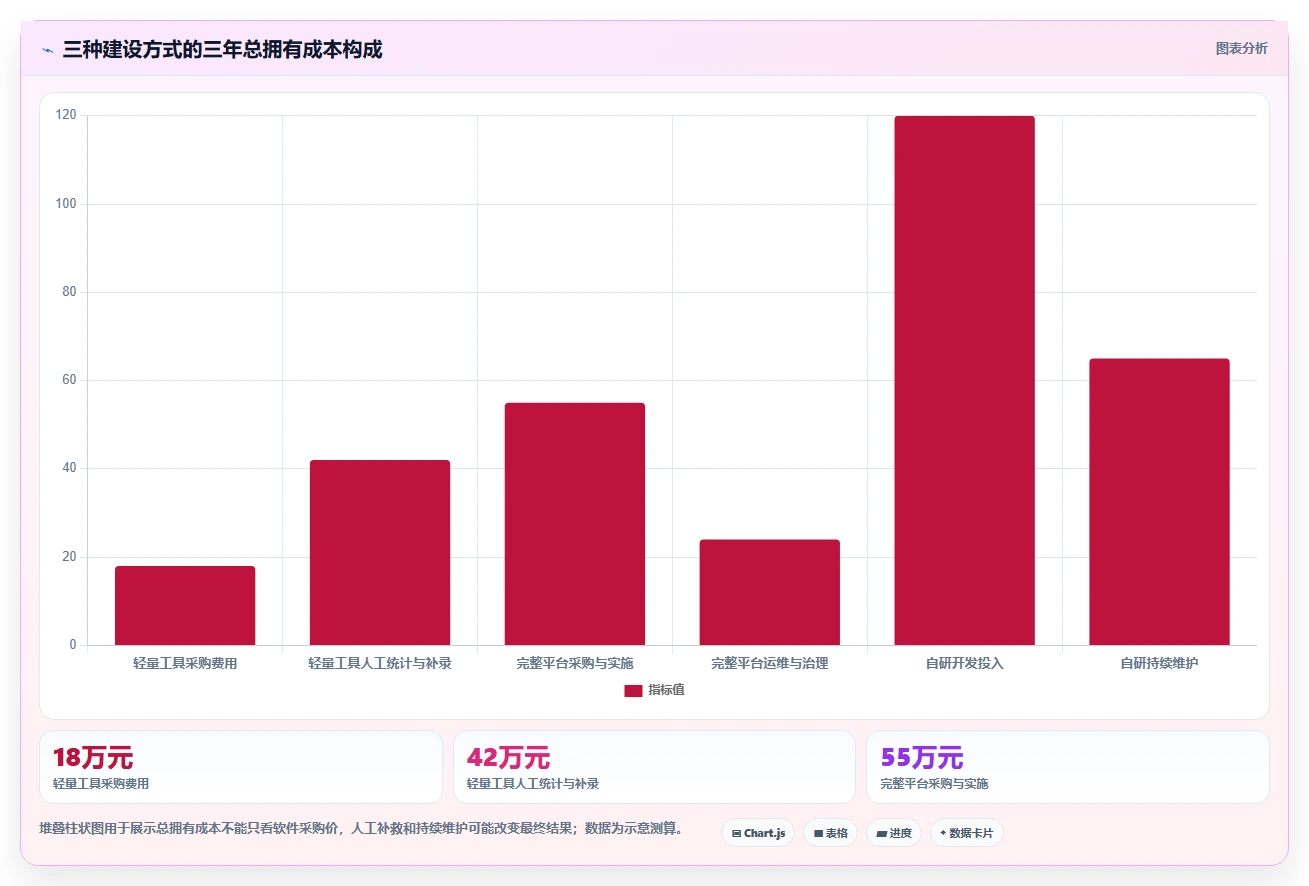Screen dimensions: 1309x886
Task: Click the 完整平台运维与治理 bar
Action: tap(770, 592)
